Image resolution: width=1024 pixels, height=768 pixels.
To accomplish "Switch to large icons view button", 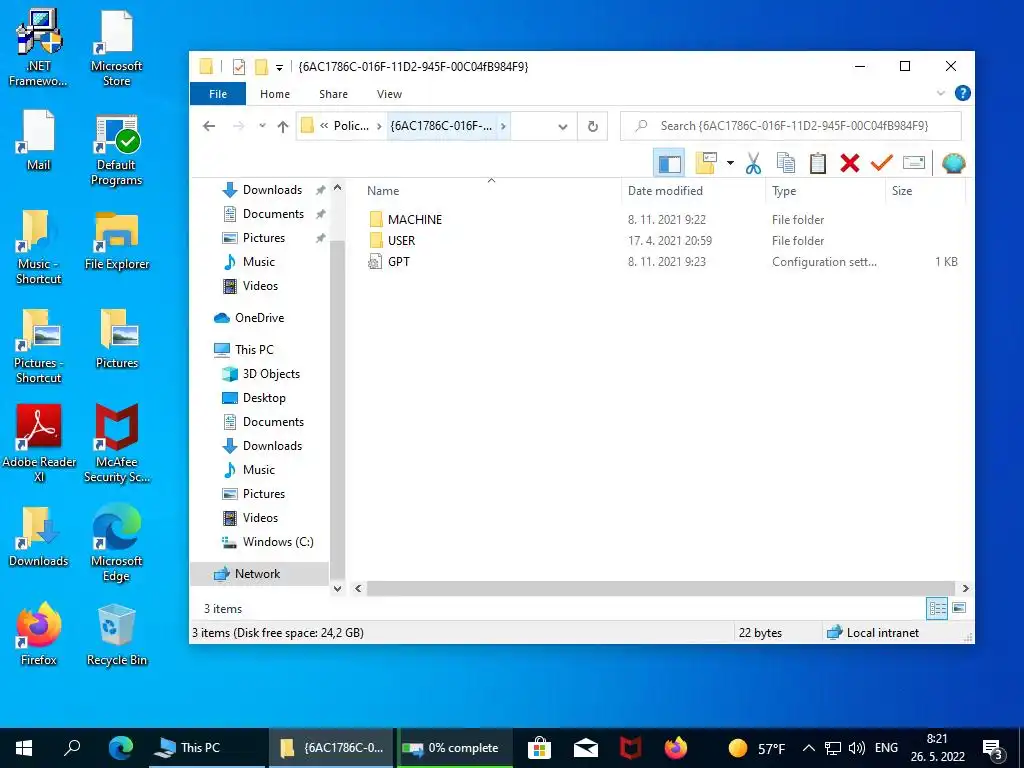I will point(959,609).
